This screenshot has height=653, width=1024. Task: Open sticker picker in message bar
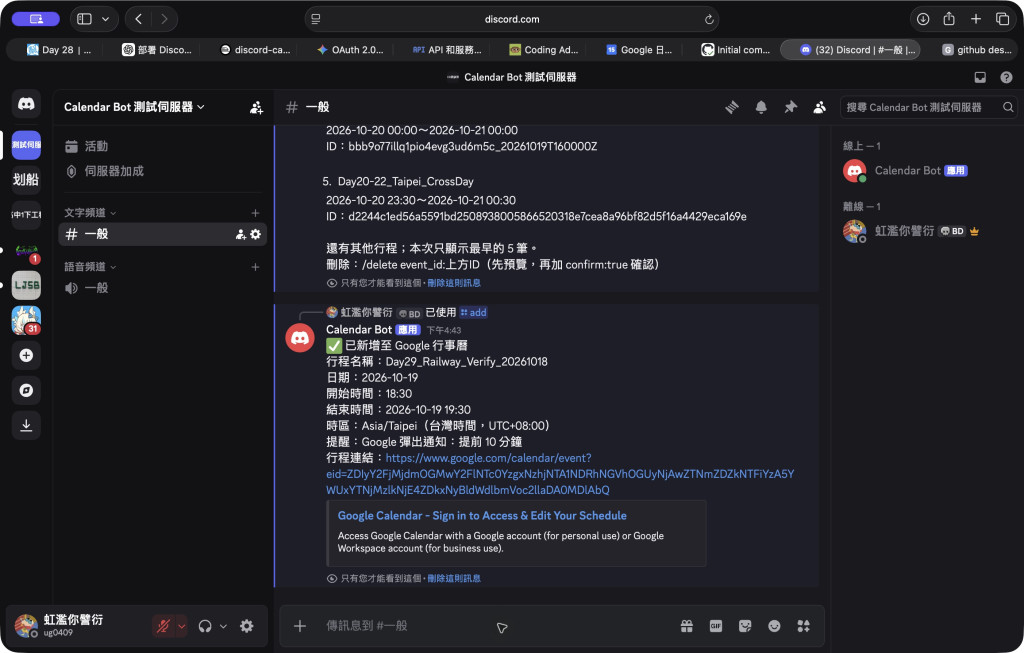(x=745, y=626)
